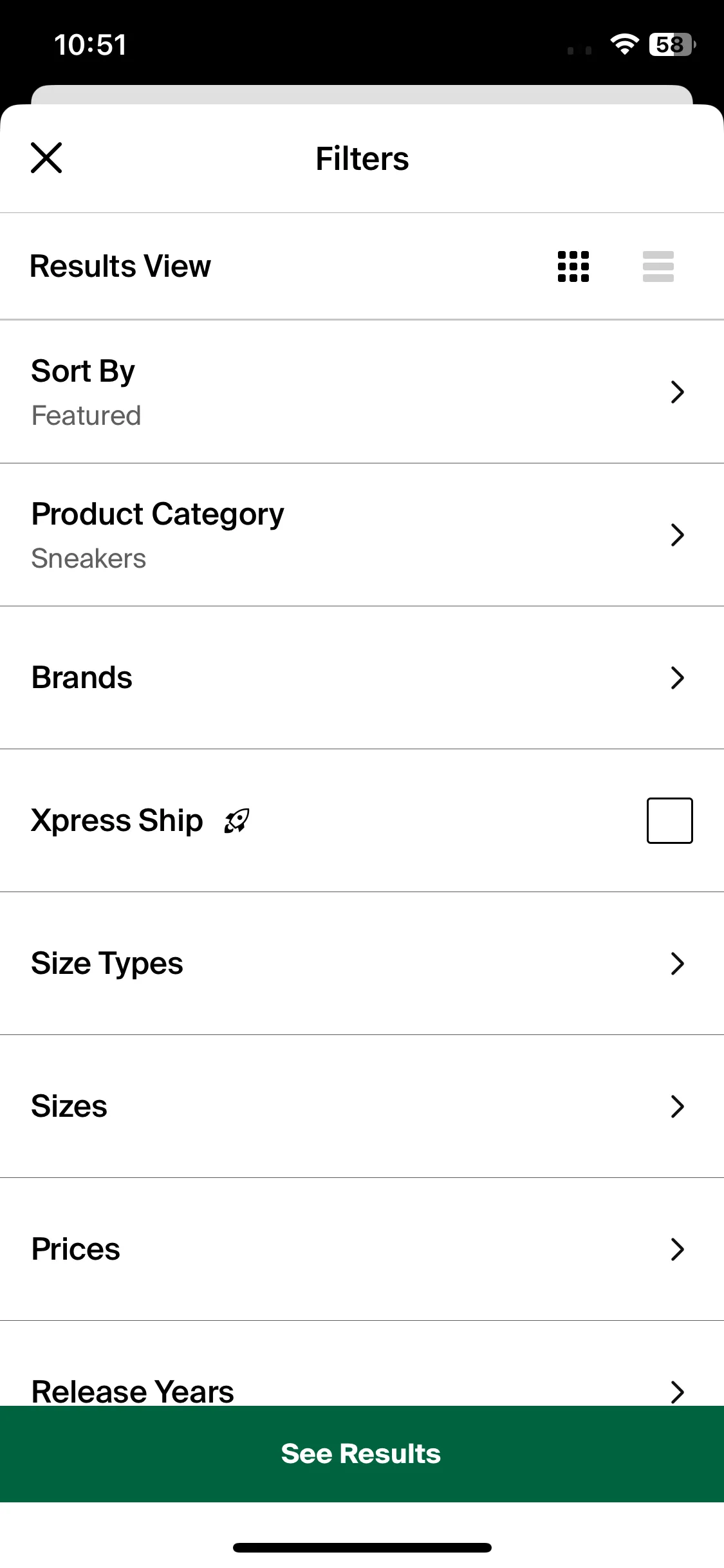Open Sizes filter chevron
Screen dimensions: 724x1568
coord(677,1106)
